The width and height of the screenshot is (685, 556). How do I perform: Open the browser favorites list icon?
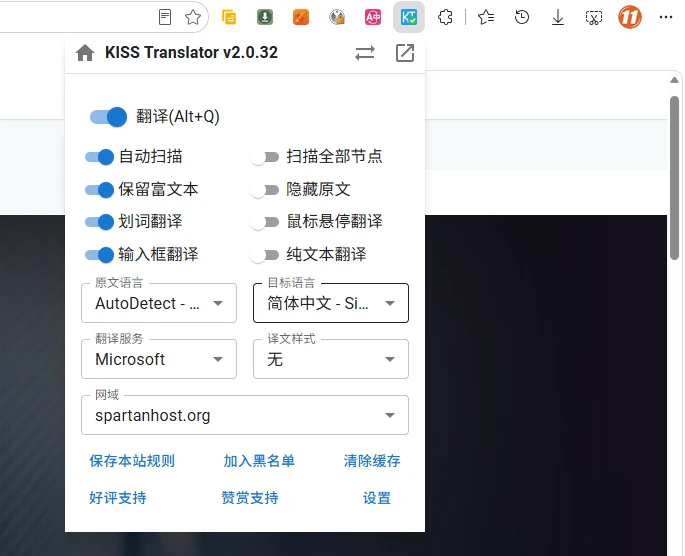pos(486,17)
